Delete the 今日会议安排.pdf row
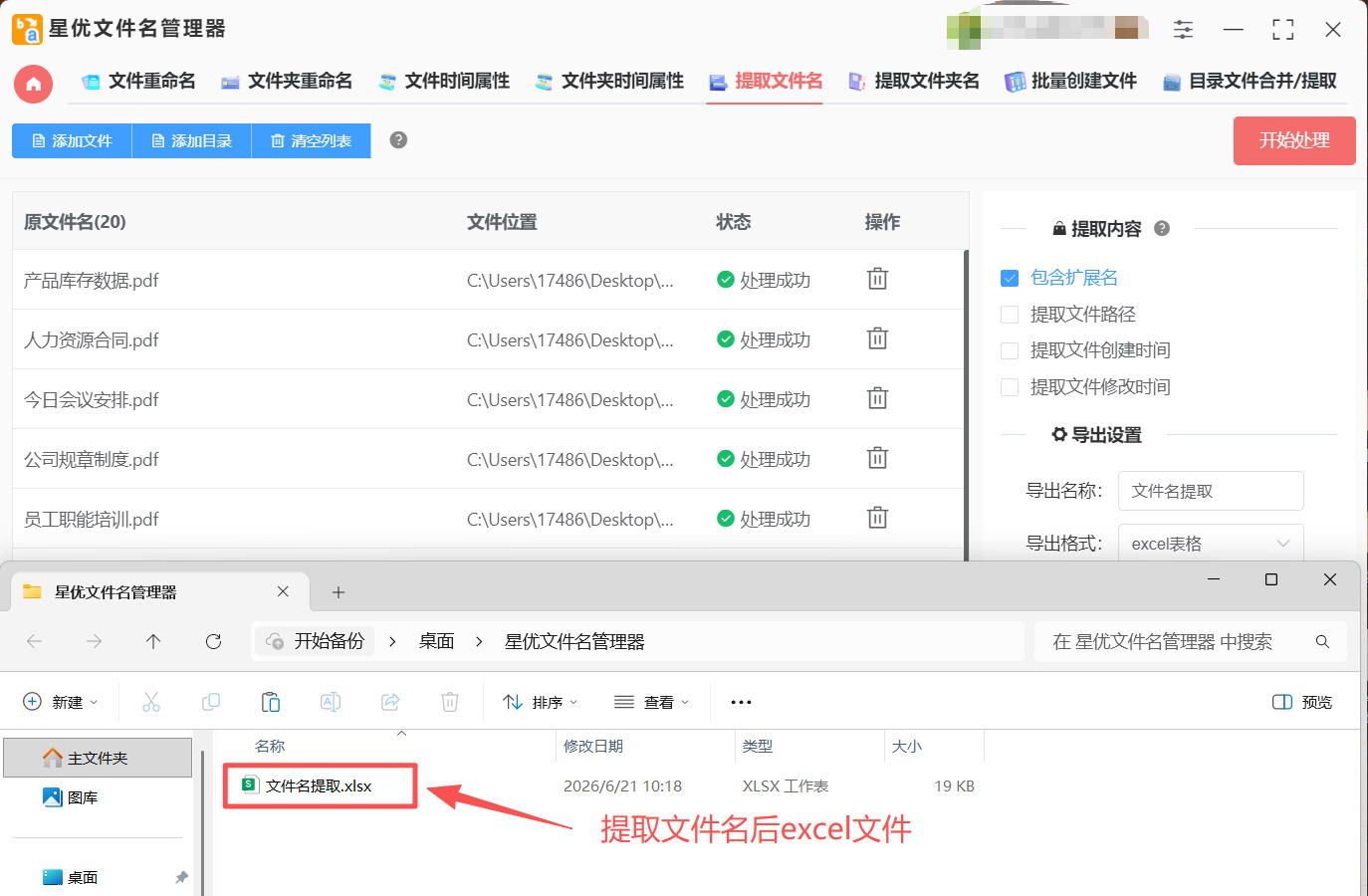 pos(877,398)
